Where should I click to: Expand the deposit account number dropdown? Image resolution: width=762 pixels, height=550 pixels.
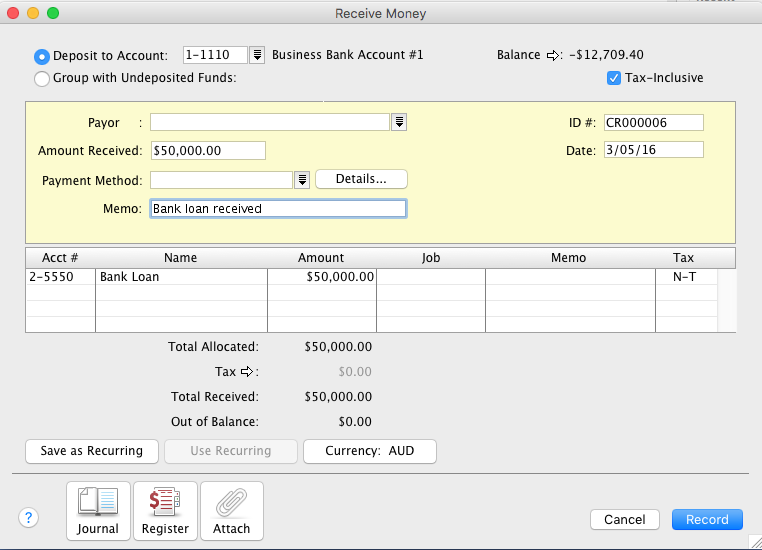pos(257,56)
